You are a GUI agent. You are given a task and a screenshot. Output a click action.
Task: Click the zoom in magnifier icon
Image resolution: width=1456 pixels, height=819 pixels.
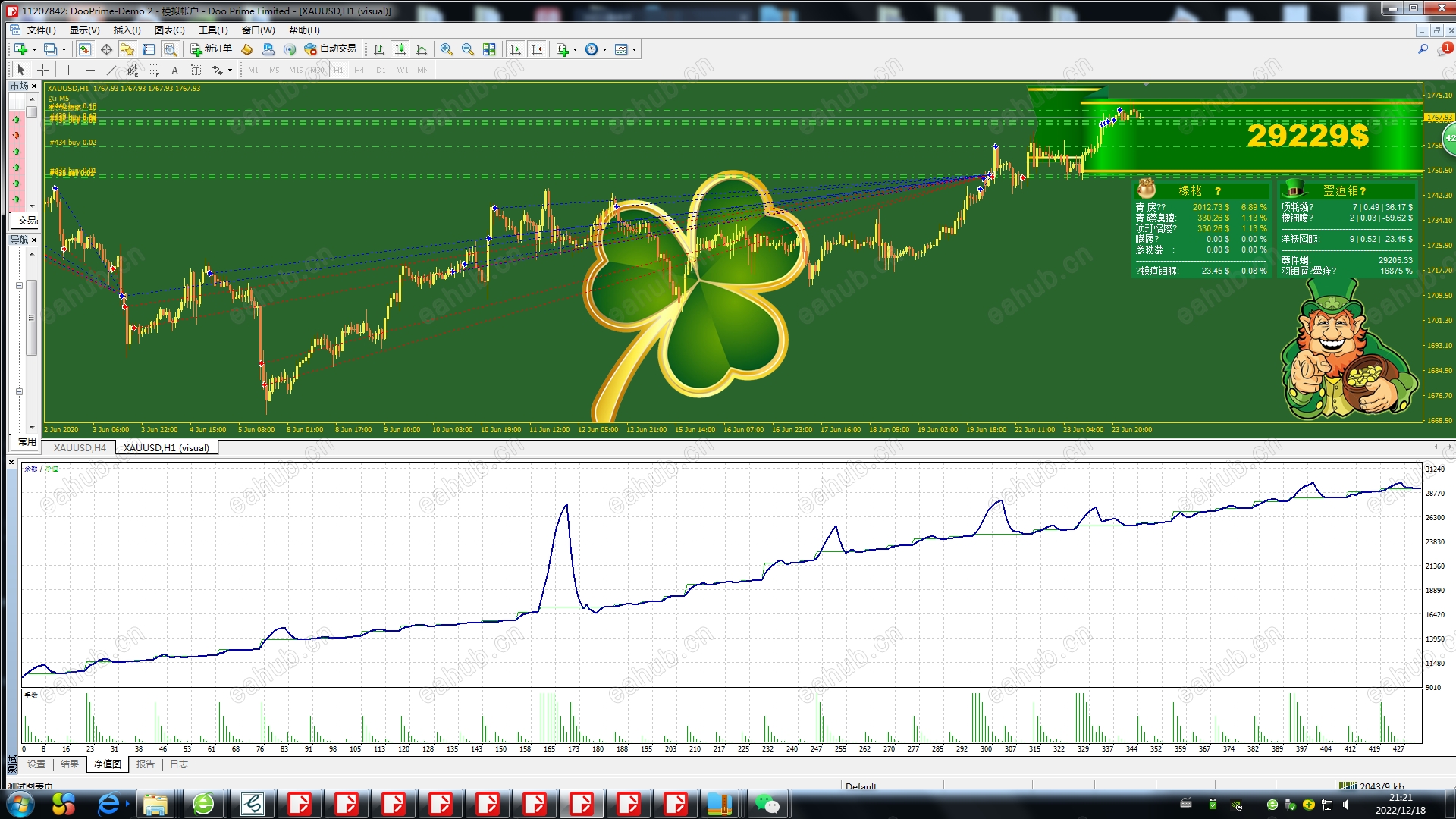447,49
